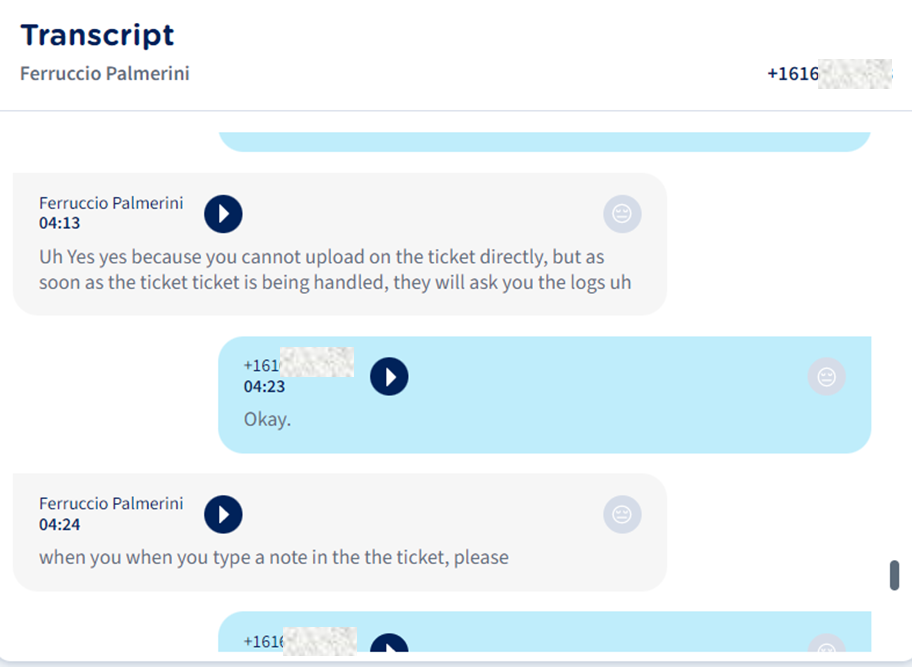Click 'type a note in the ticket' message

273,557
